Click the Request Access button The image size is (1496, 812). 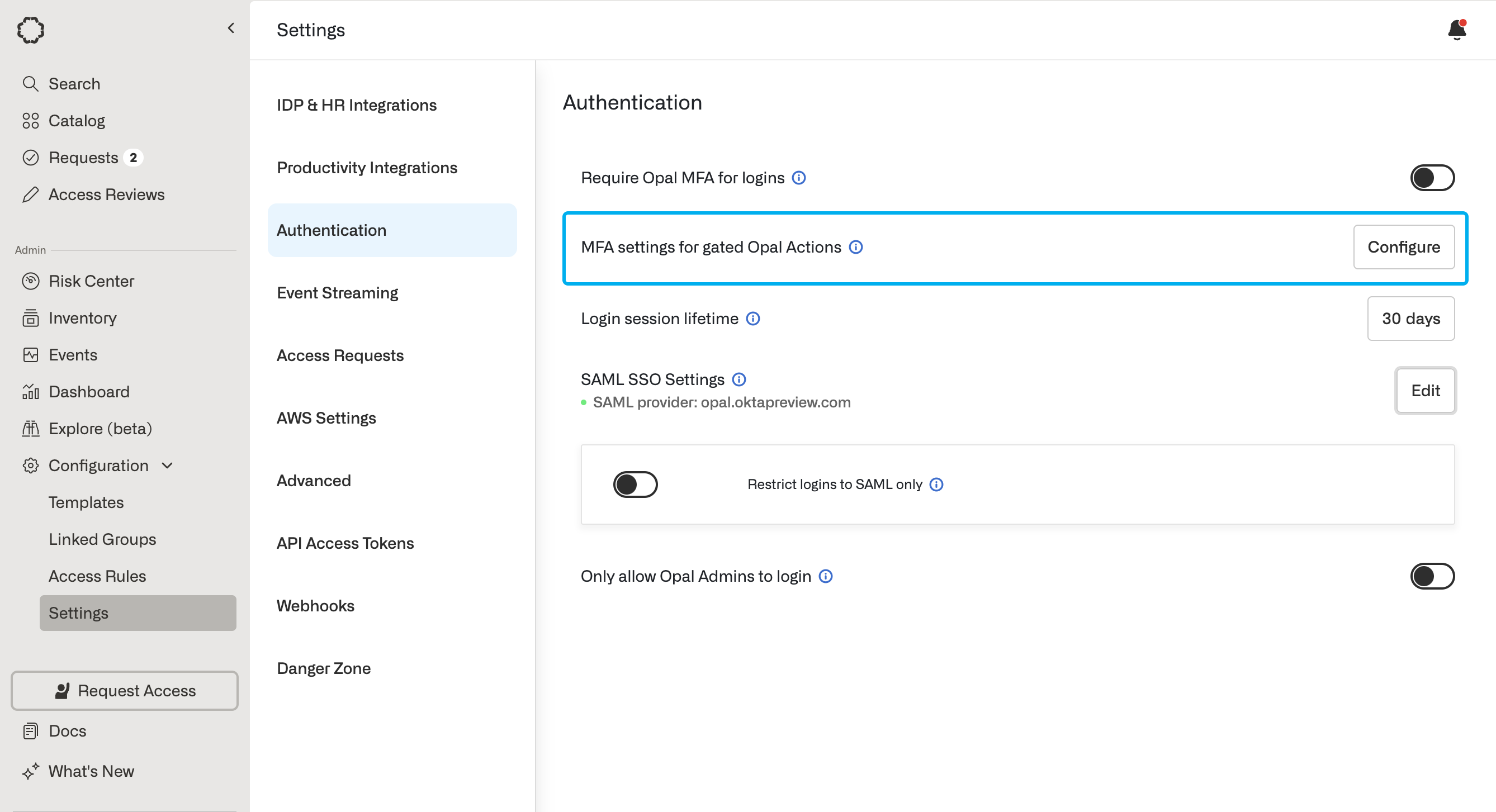(x=124, y=691)
